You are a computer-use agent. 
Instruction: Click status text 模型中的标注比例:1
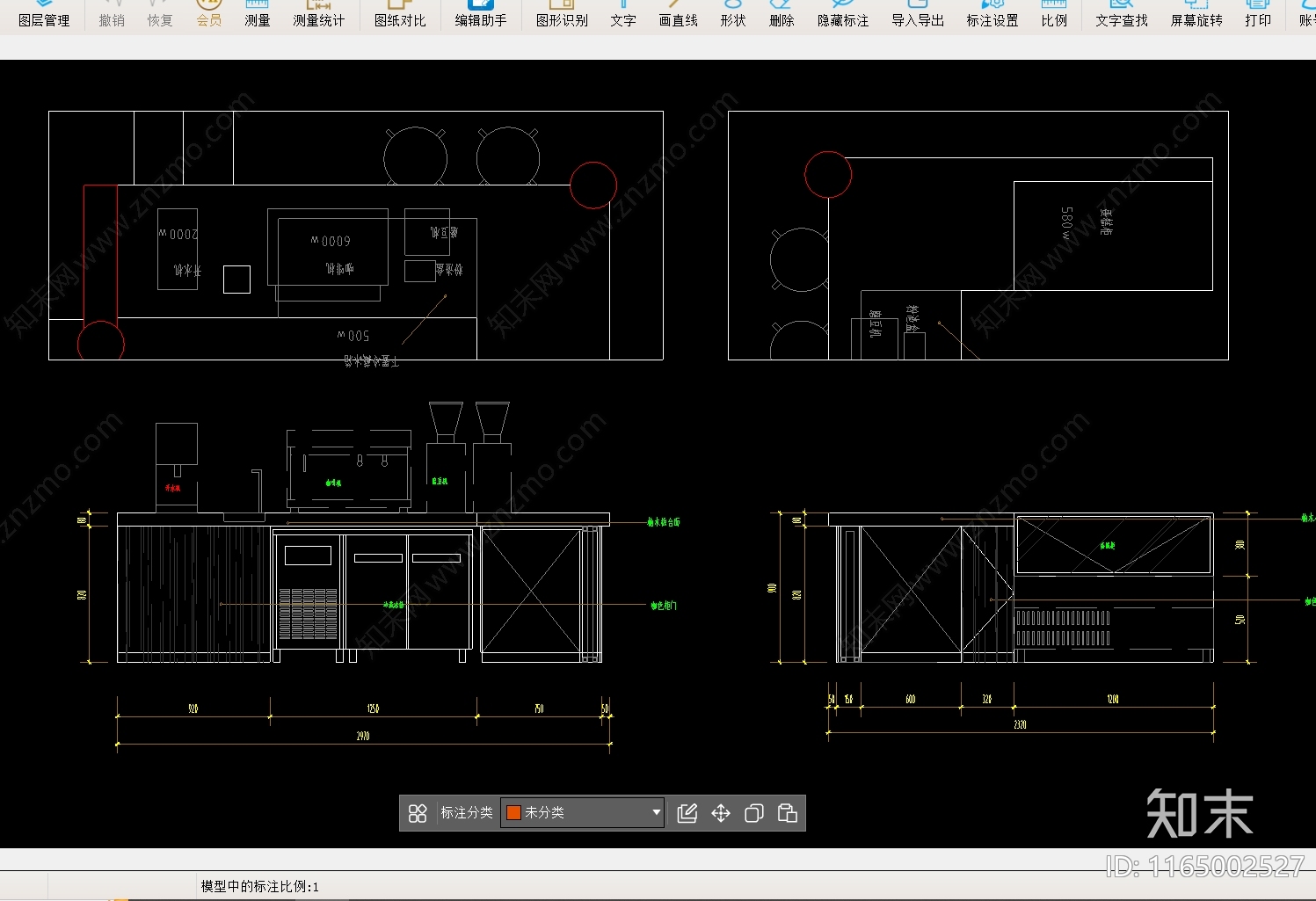click(x=260, y=886)
